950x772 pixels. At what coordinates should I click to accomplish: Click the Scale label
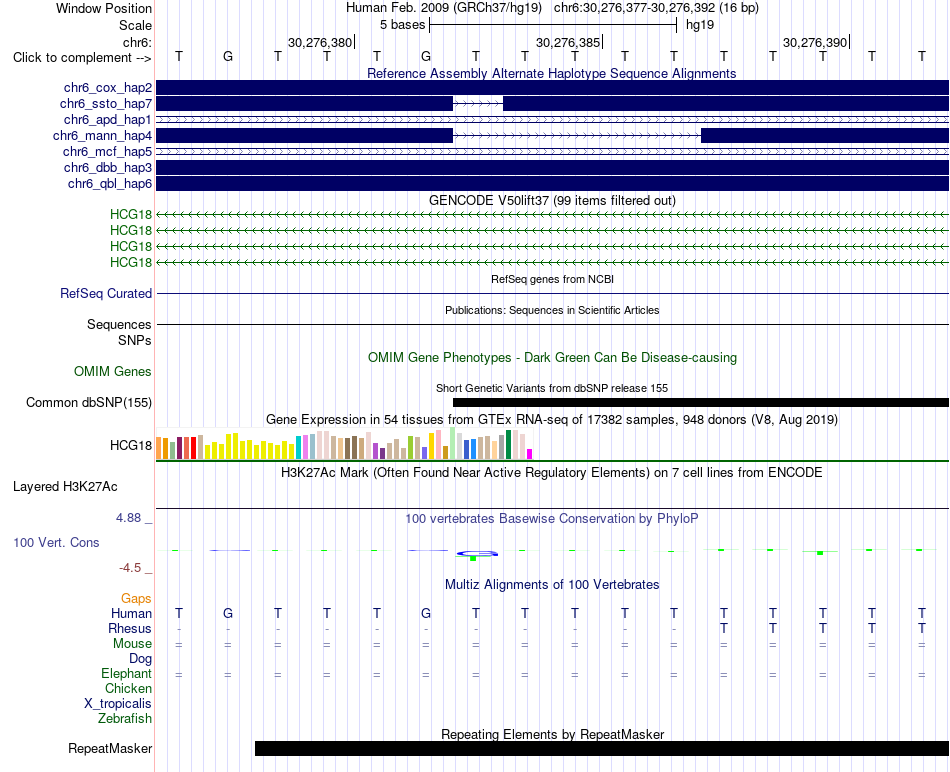[x=136, y=25]
